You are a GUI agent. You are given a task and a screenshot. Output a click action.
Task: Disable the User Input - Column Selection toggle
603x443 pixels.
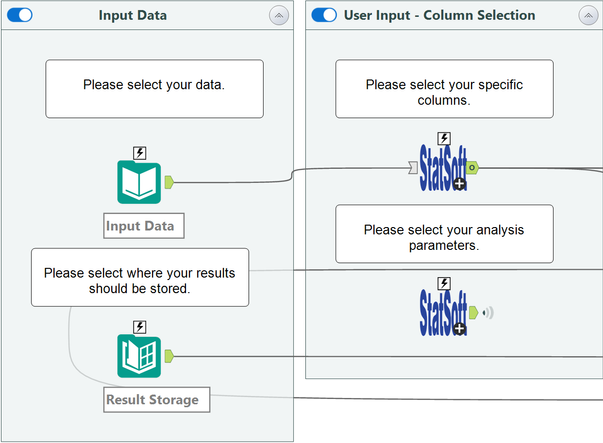coord(324,15)
